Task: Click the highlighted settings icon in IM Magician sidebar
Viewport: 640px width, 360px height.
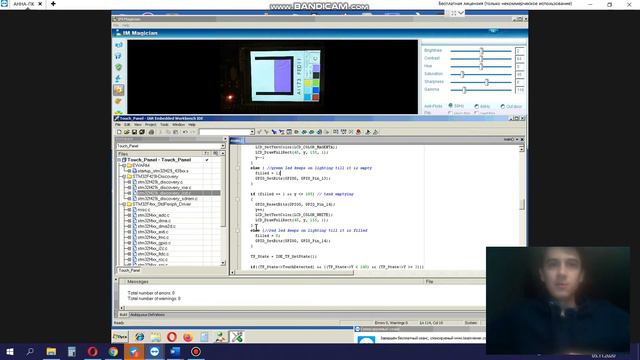Action: pyautogui.click(x=118, y=89)
